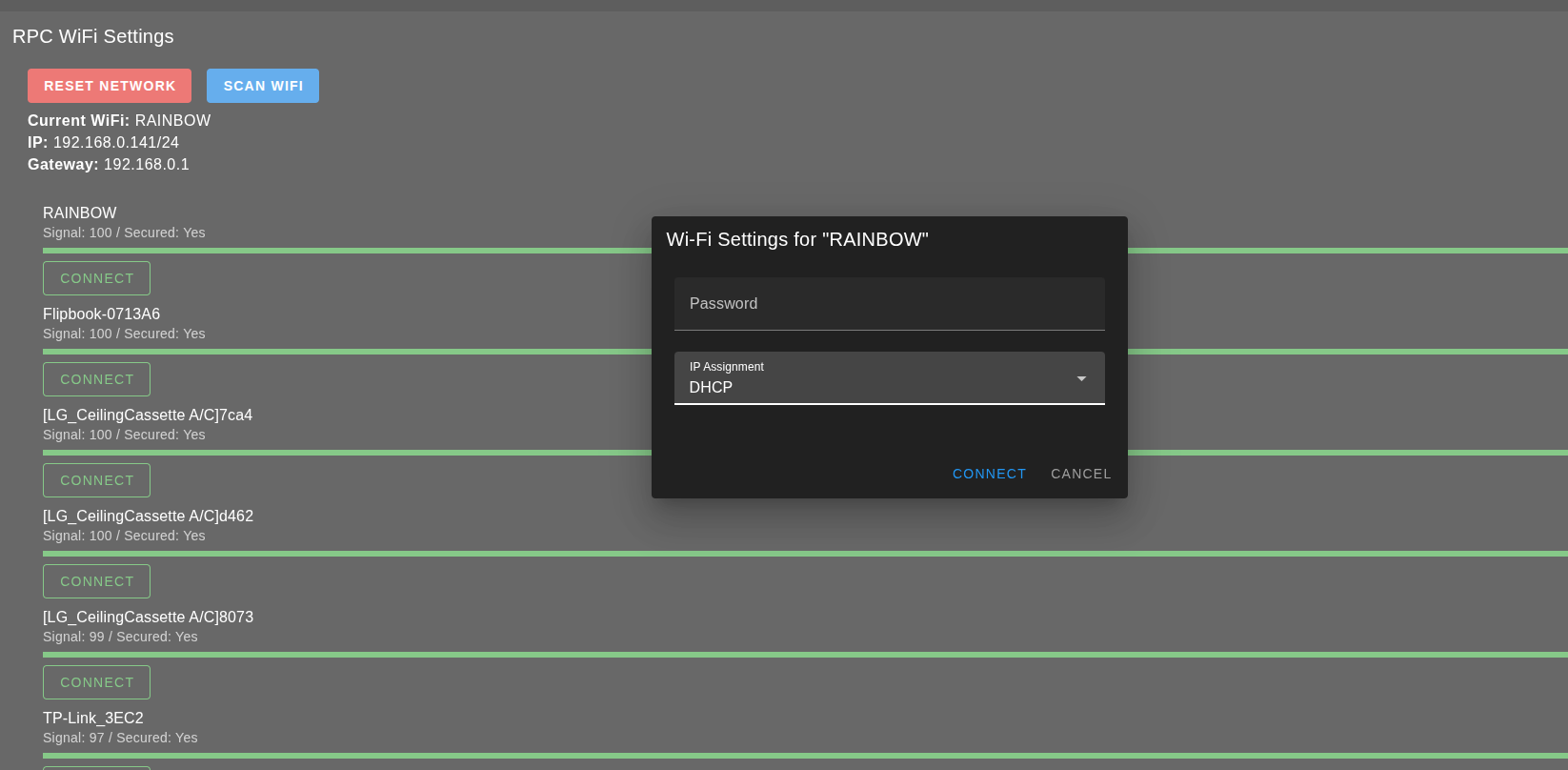Cancel the Wi-Fi Settings dialog
This screenshot has height=770, width=1568.
1081,474
